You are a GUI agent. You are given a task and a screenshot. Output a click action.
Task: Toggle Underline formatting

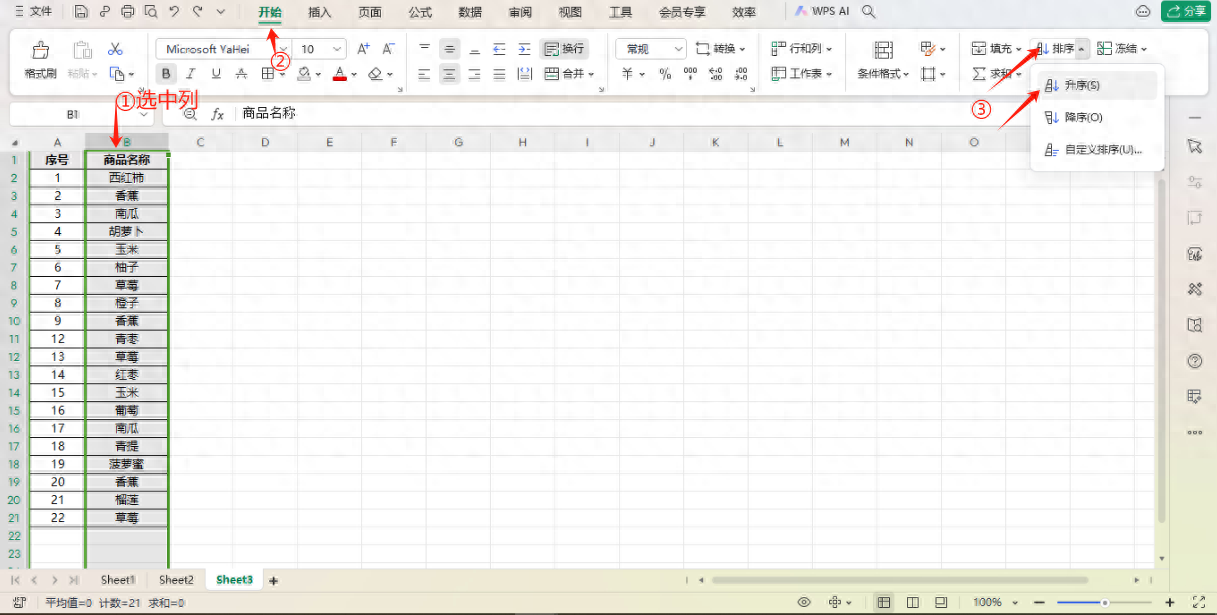click(215, 74)
